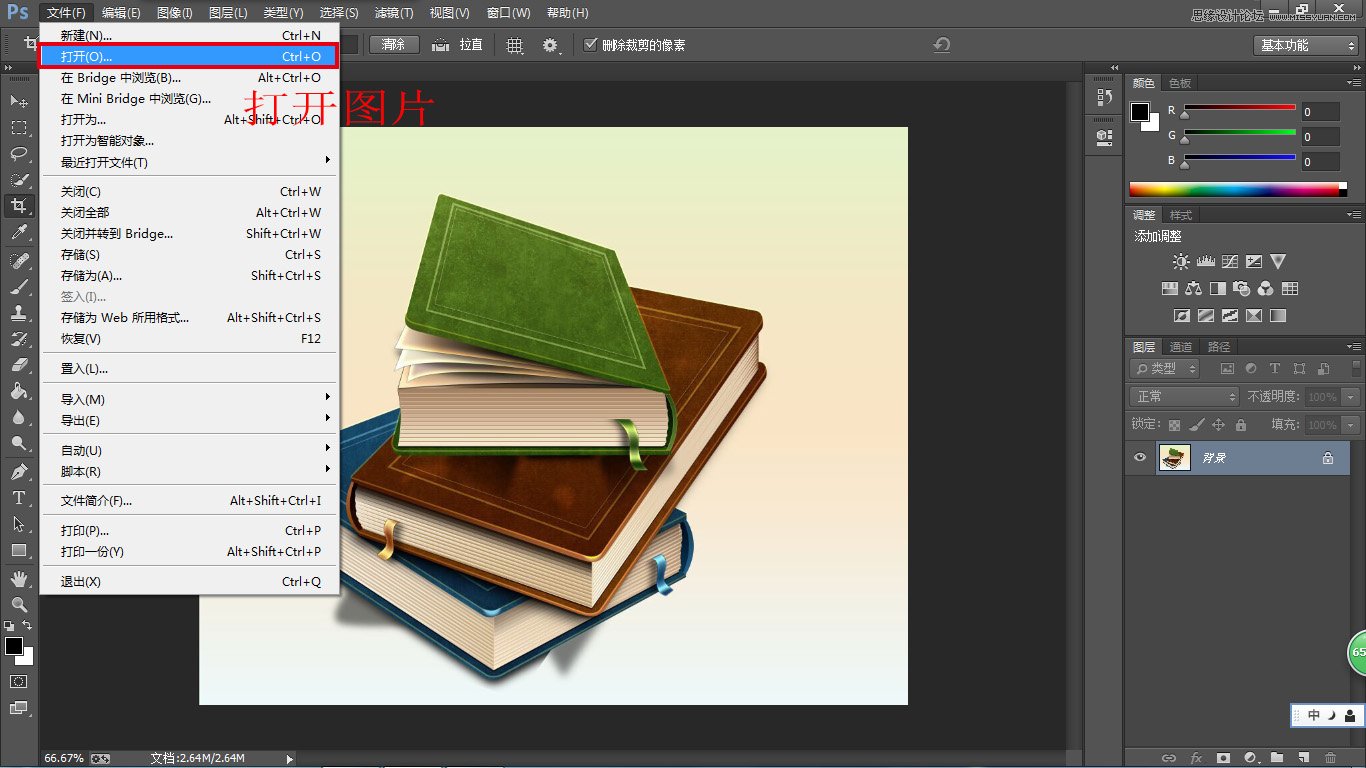1366x768 pixels.
Task: Select the Zoom tool
Action: point(19,605)
